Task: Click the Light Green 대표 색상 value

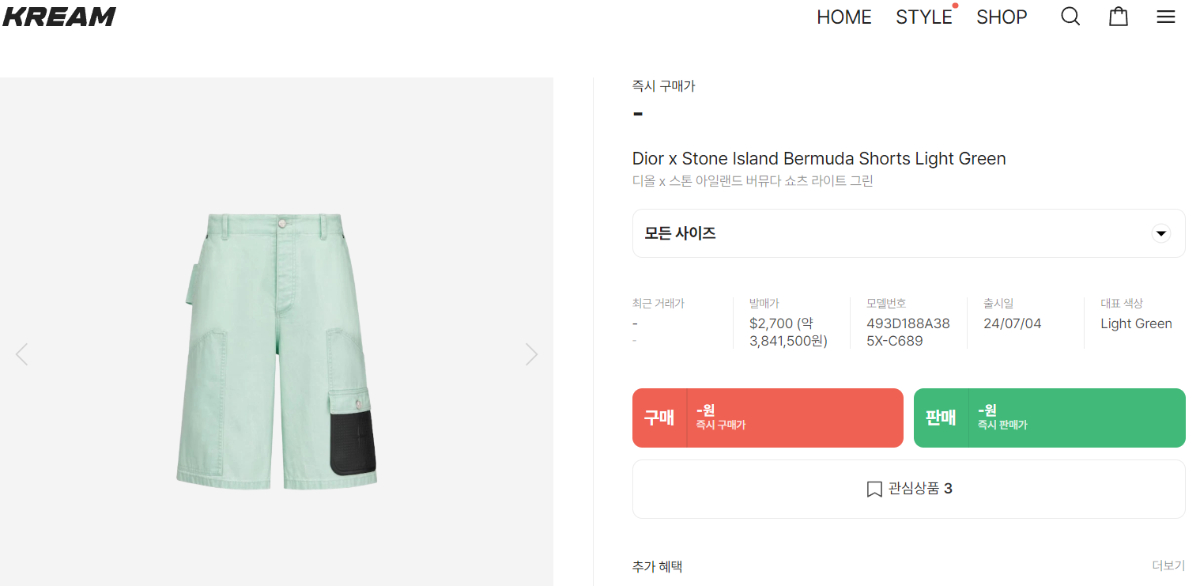Action: point(1136,324)
